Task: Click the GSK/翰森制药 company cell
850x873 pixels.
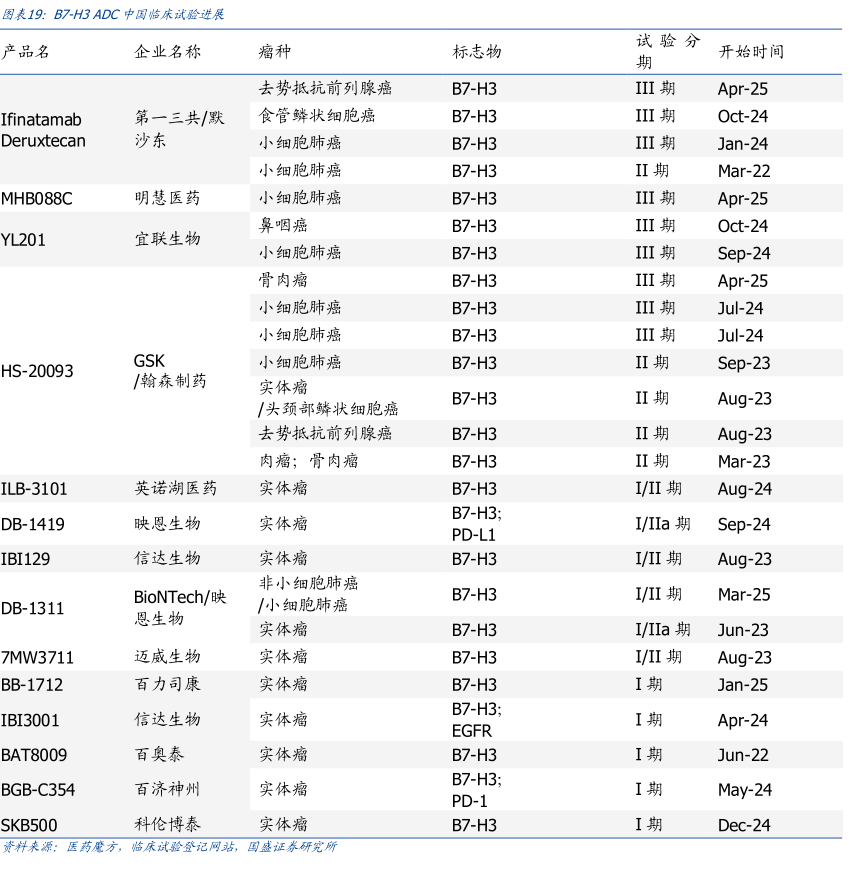Action: click(170, 371)
